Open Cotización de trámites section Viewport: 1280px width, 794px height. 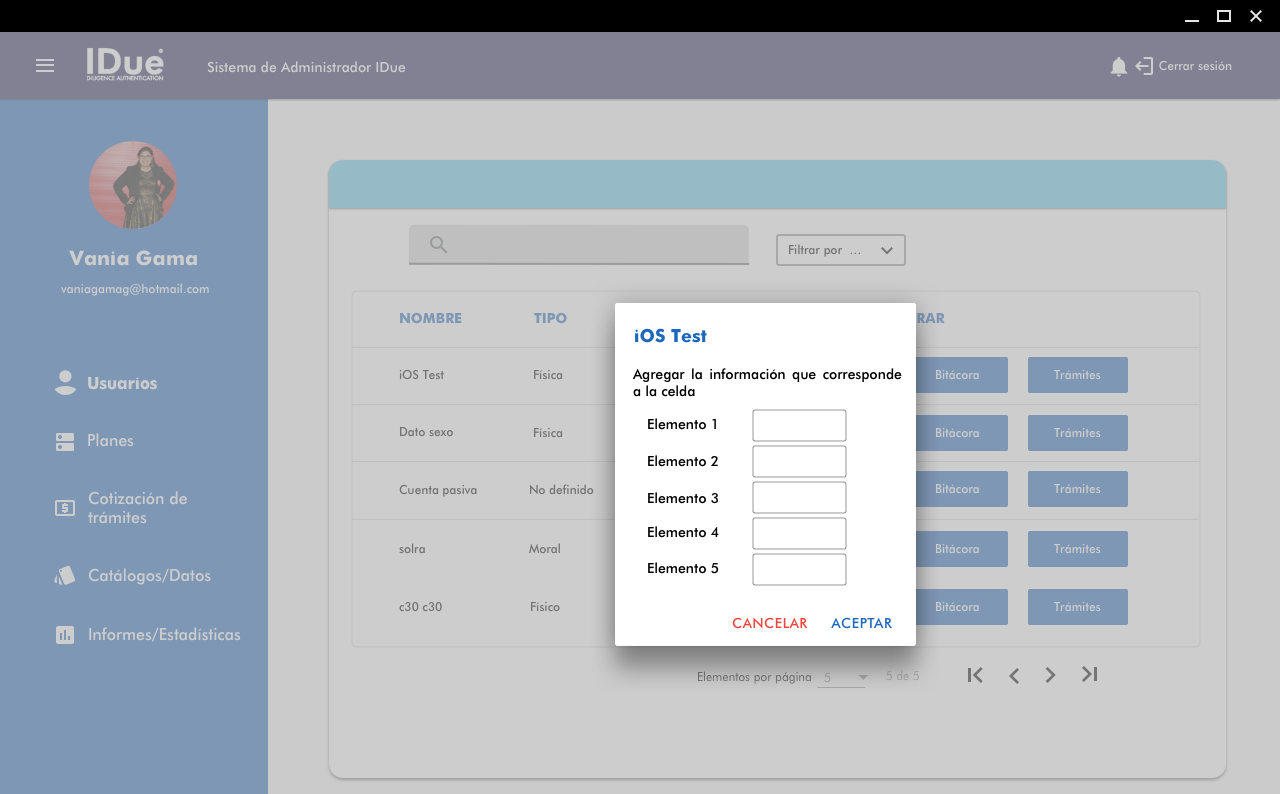137,508
